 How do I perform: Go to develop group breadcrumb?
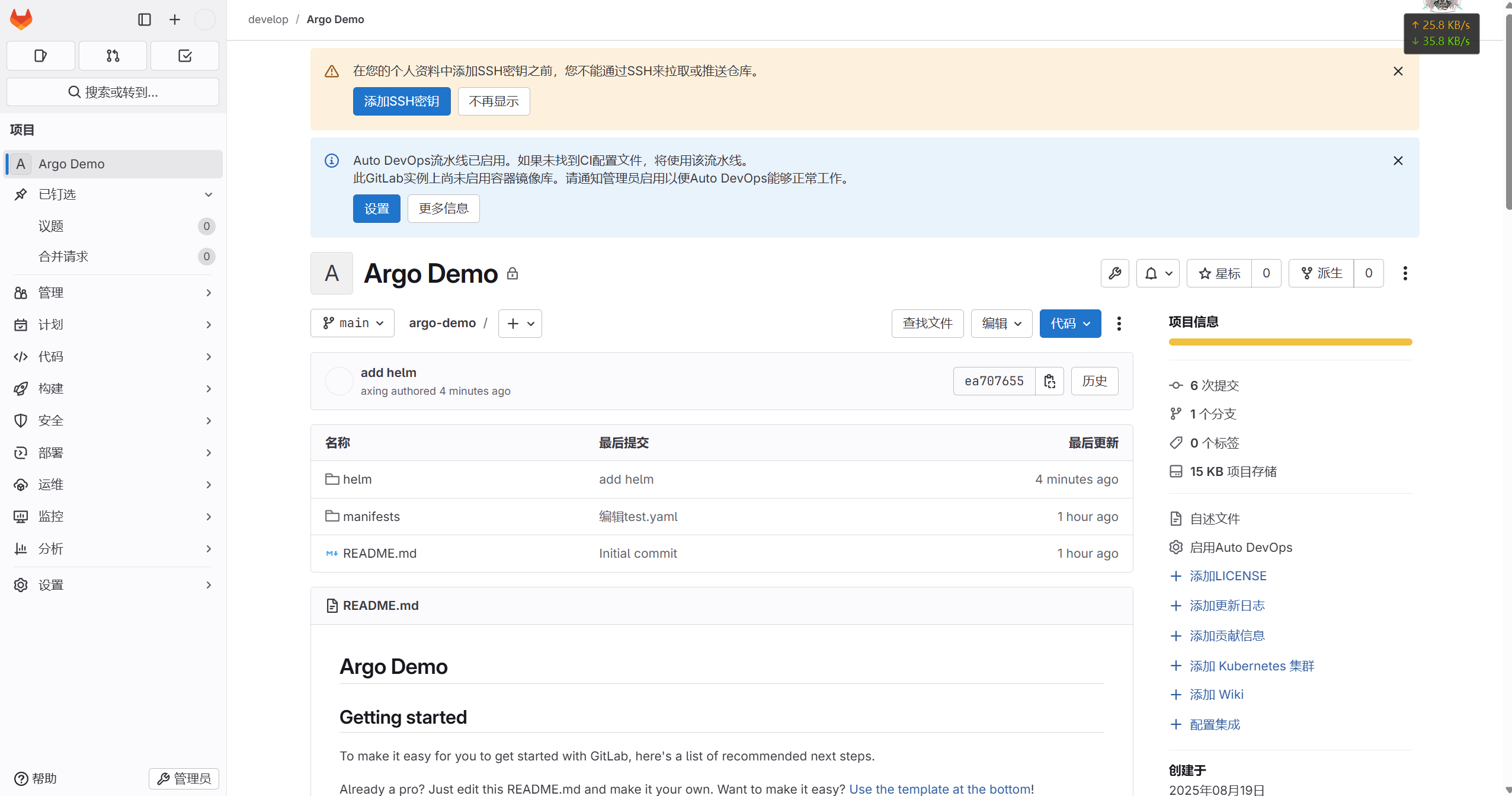pyautogui.click(x=268, y=19)
